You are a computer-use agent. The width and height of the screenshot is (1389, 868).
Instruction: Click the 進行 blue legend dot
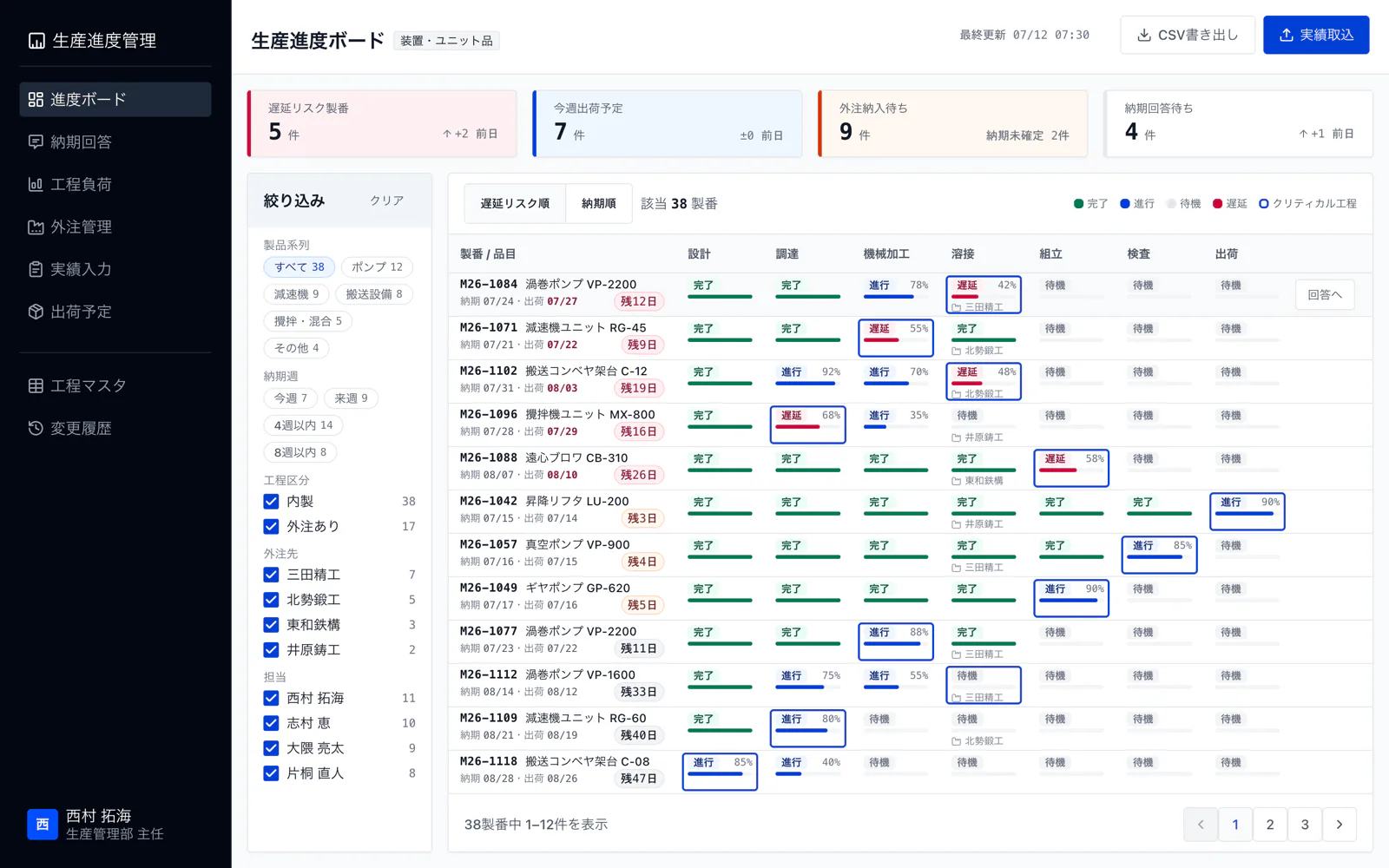click(1125, 204)
